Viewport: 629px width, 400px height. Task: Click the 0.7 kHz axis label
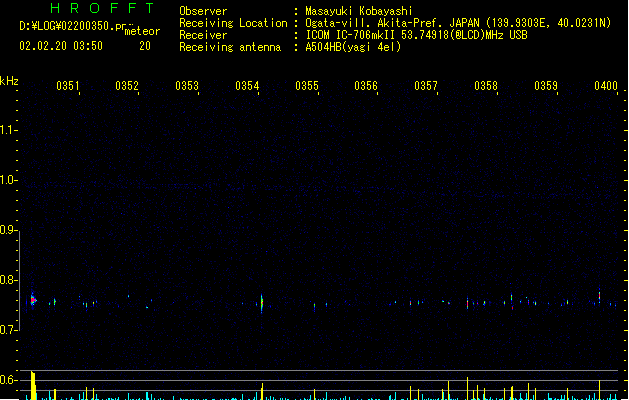(x=8, y=330)
